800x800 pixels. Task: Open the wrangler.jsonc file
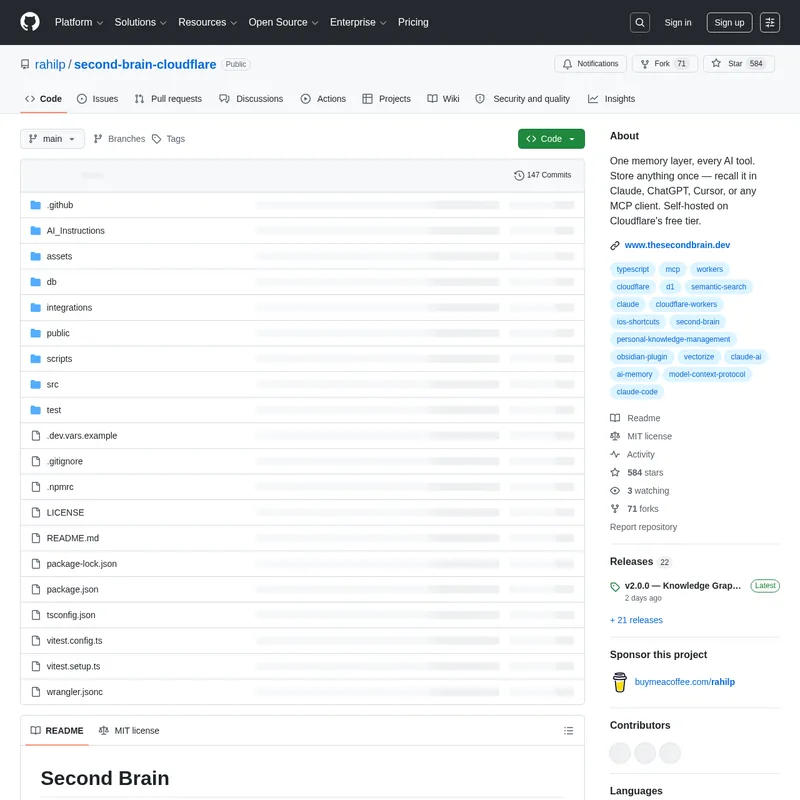(74, 692)
